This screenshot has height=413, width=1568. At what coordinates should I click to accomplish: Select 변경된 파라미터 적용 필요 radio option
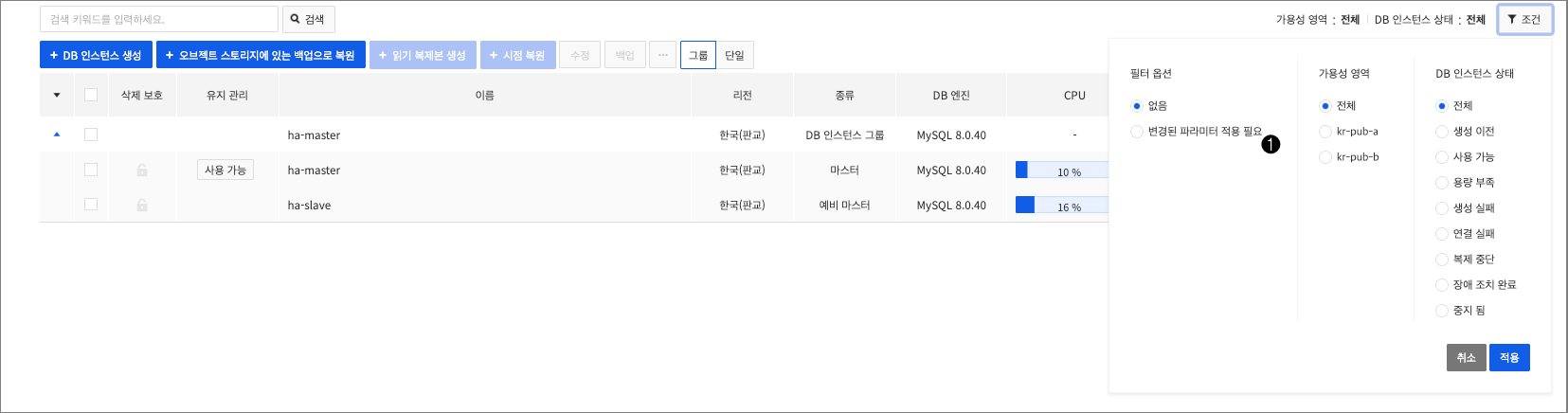click(x=1137, y=132)
